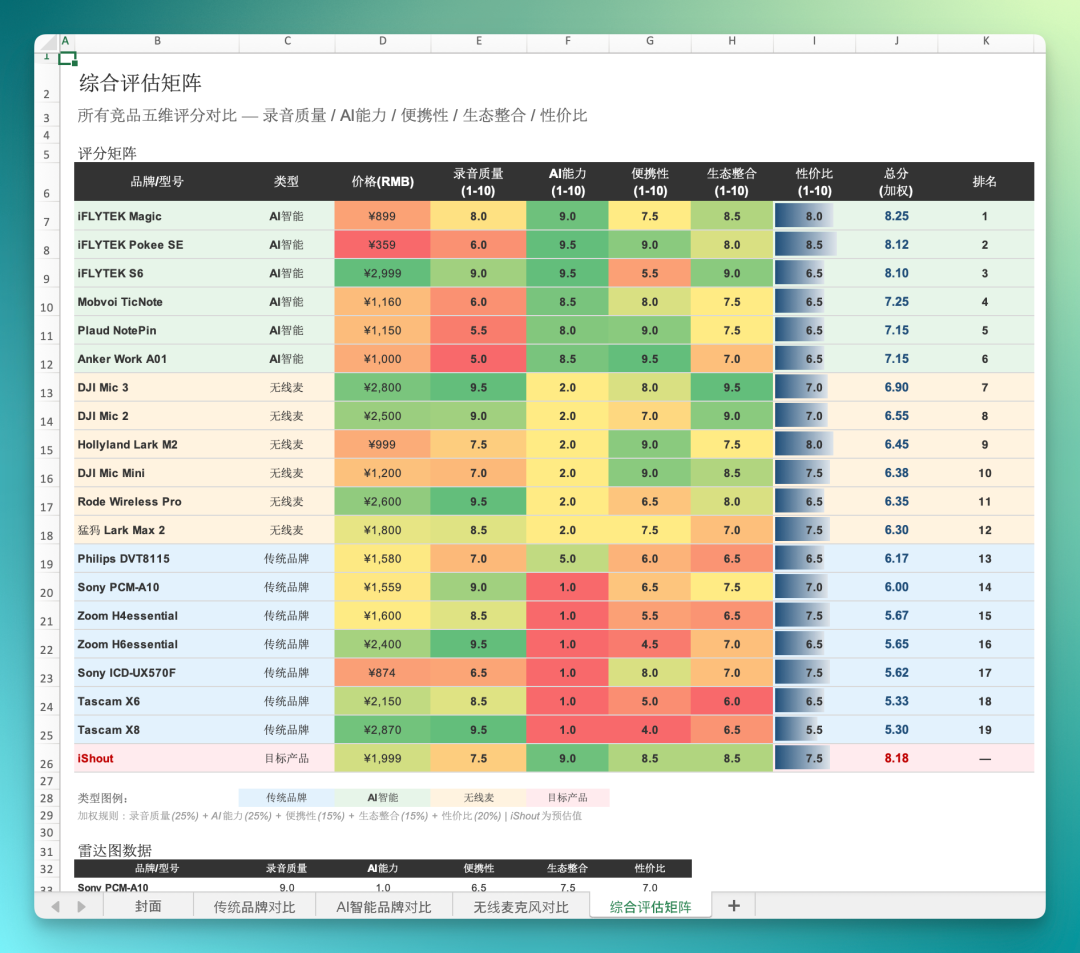Open the 传统品牌对比 sheet tab
The image size is (1080, 953).
[x=254, y=906]
